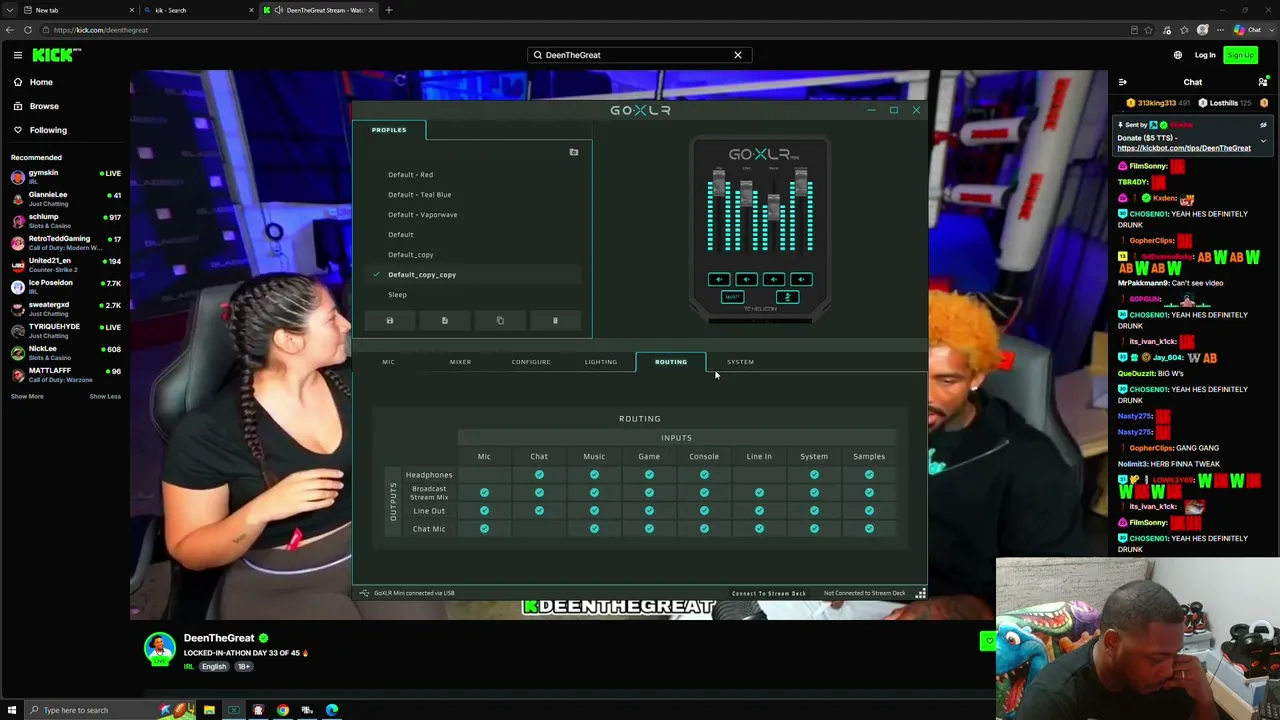
Task: Disable Game routing to Broadcast Stream Mix
Action: (x=649, y=493)
